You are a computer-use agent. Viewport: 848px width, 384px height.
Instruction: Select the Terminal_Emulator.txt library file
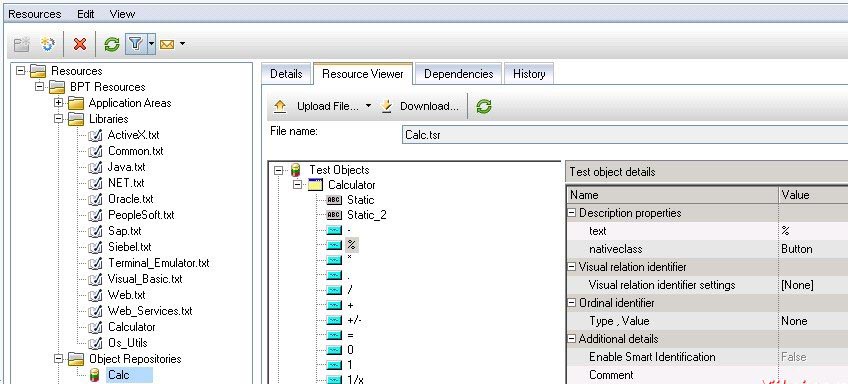point(158,263)
